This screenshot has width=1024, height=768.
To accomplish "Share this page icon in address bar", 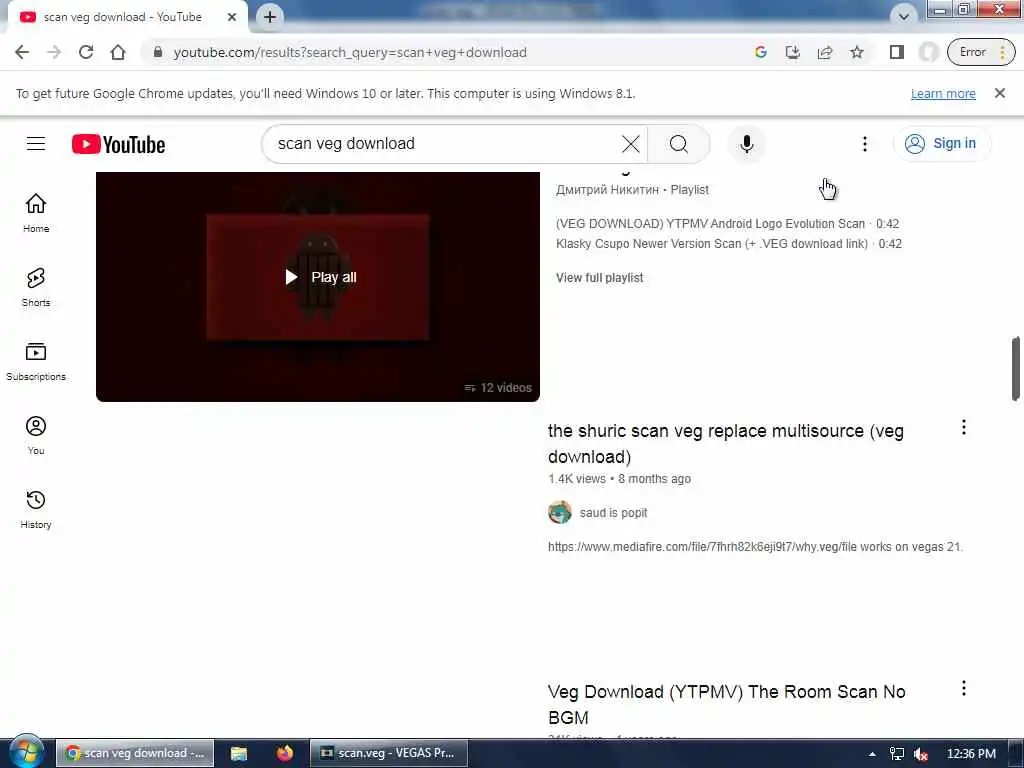I will point(825,52).
